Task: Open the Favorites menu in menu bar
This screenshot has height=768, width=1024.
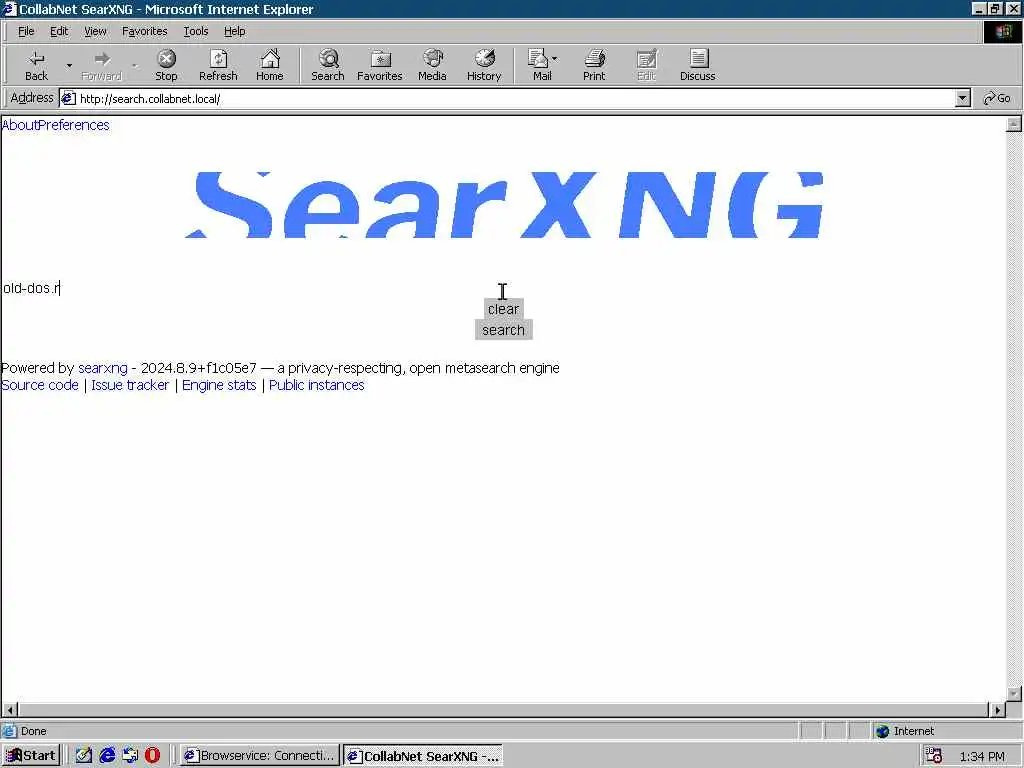Action: 144,31
